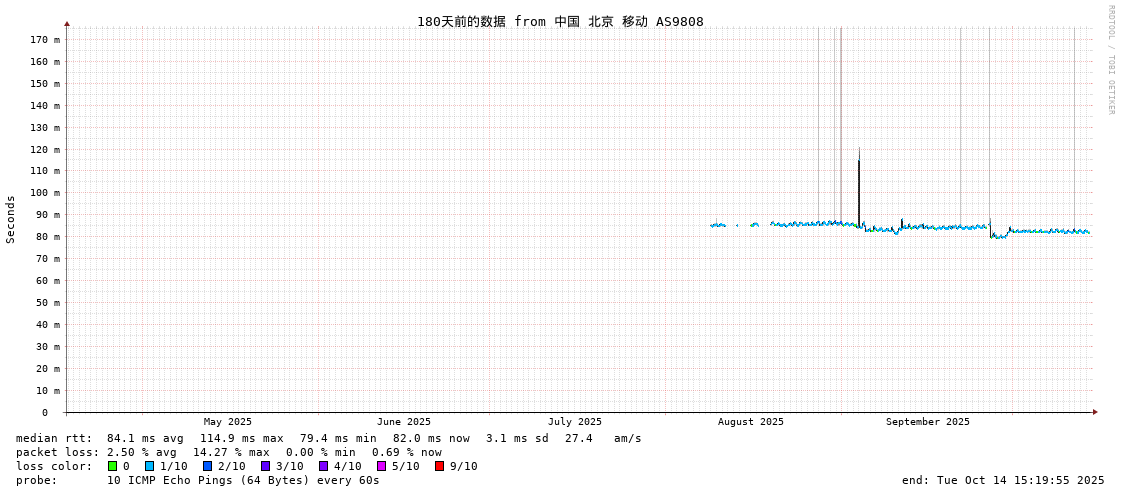Select the light blue 1/10 loss swatch
The width and height of the screenshot is (1121, 494).
pyautogui.click(x=149, y=466)
